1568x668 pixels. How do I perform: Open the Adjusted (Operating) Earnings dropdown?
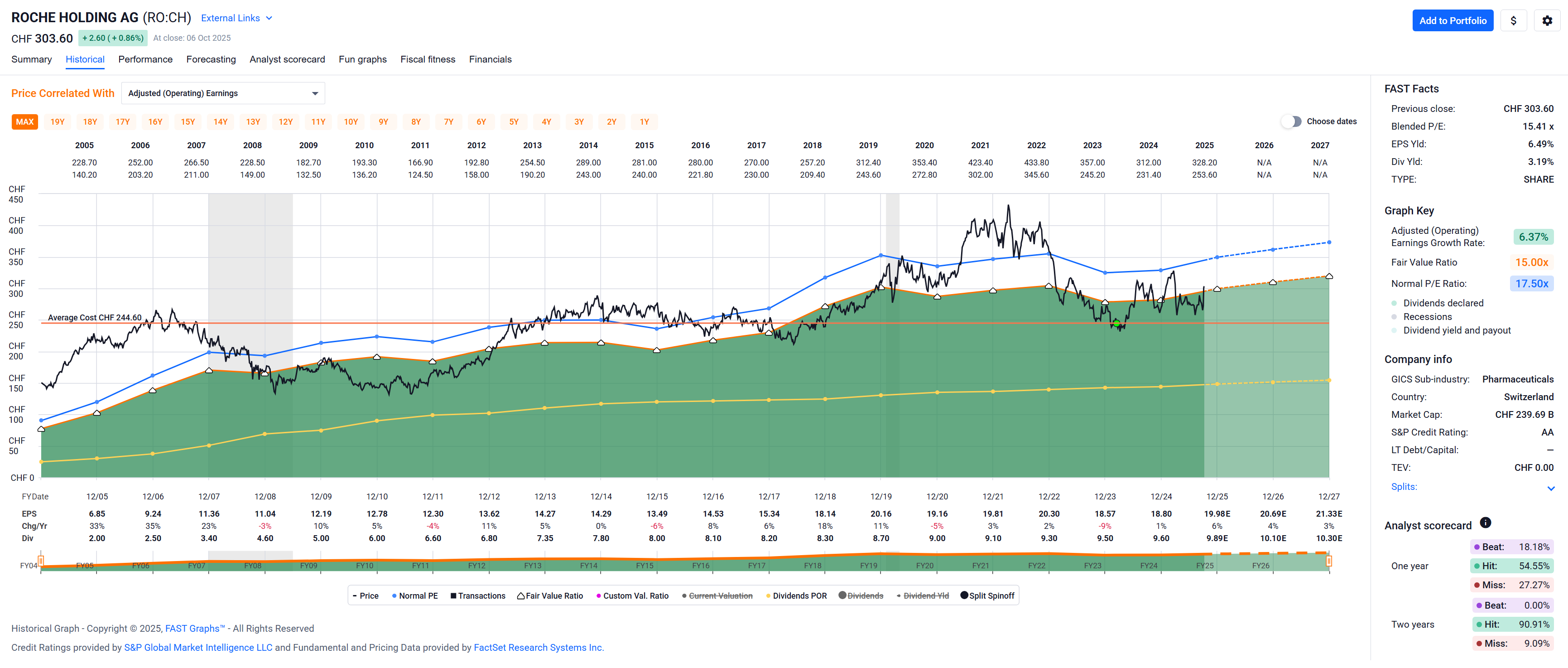pyautogui.click(x=223, y=93)
